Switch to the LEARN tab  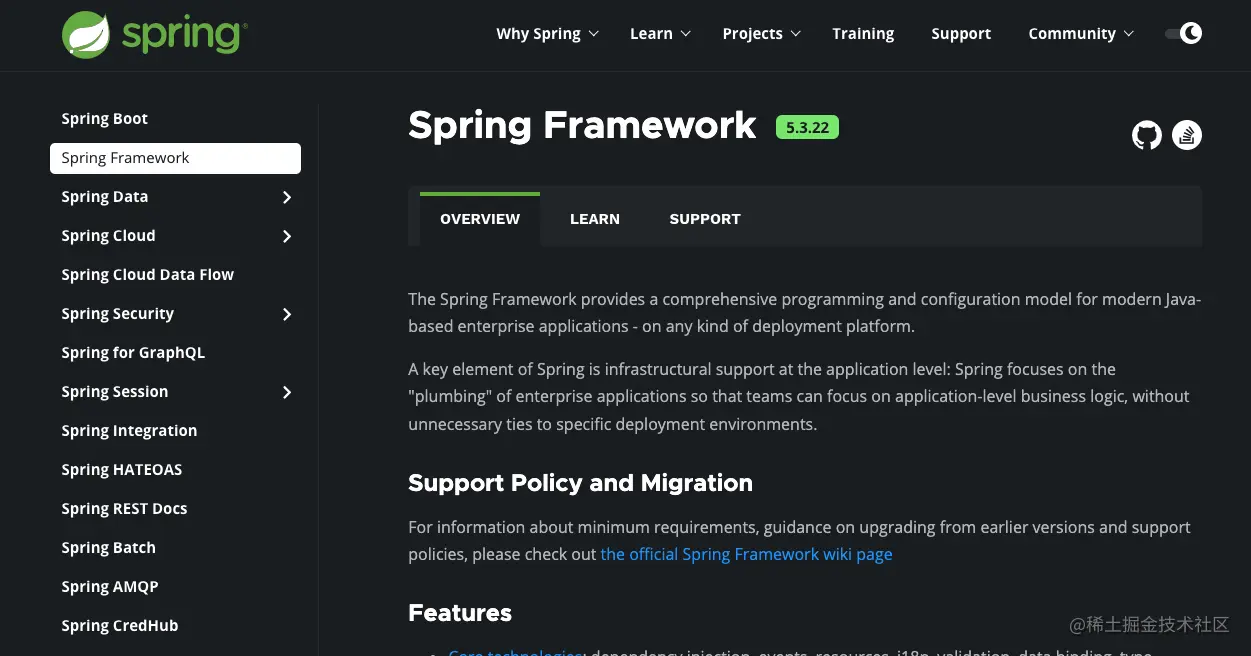[x=595, y=219]
